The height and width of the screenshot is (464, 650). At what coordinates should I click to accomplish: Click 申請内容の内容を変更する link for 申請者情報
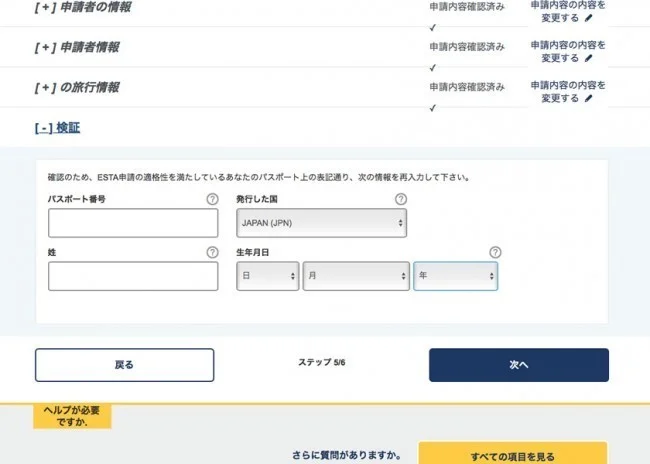[568, 51]
